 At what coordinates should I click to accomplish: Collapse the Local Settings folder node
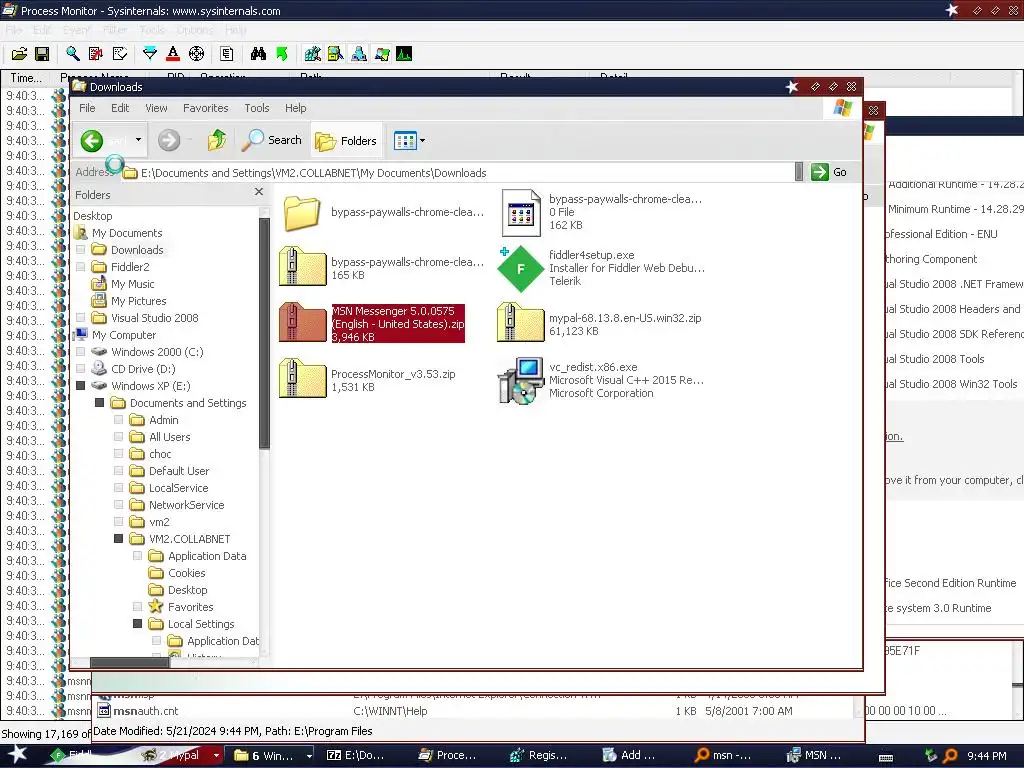click(138, 623)
